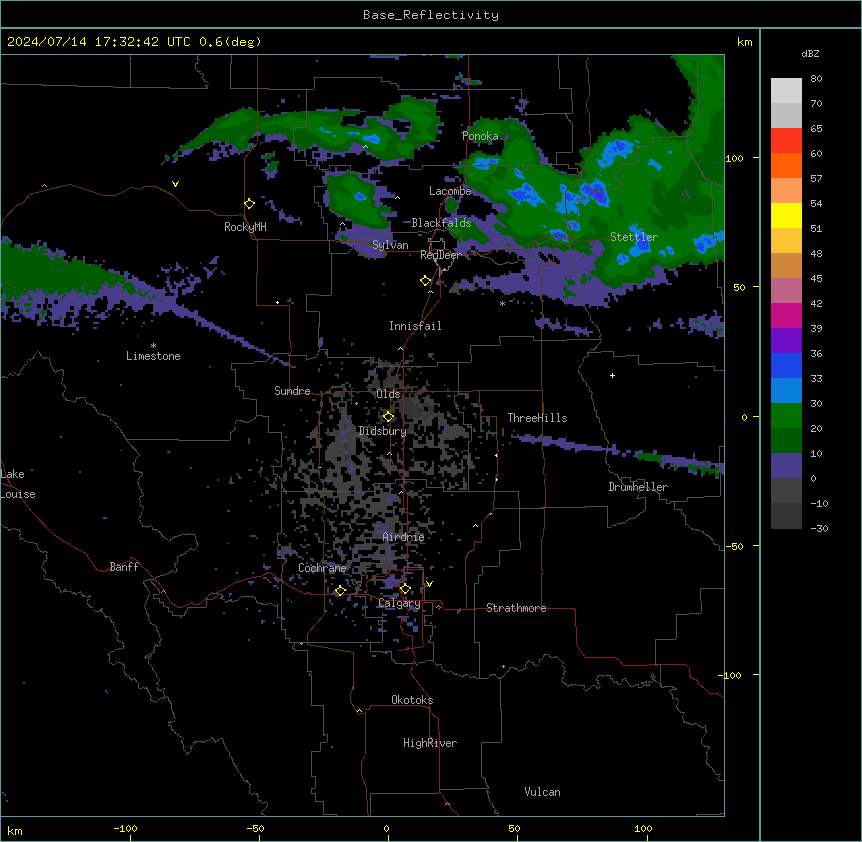This screenshot has height=842, width=862.
Task: Click the Drumheller town label
Action: 638,487
